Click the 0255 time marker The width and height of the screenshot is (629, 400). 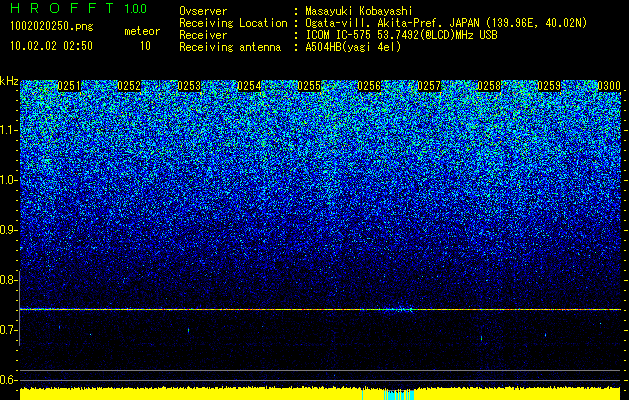tap(309, 86)
